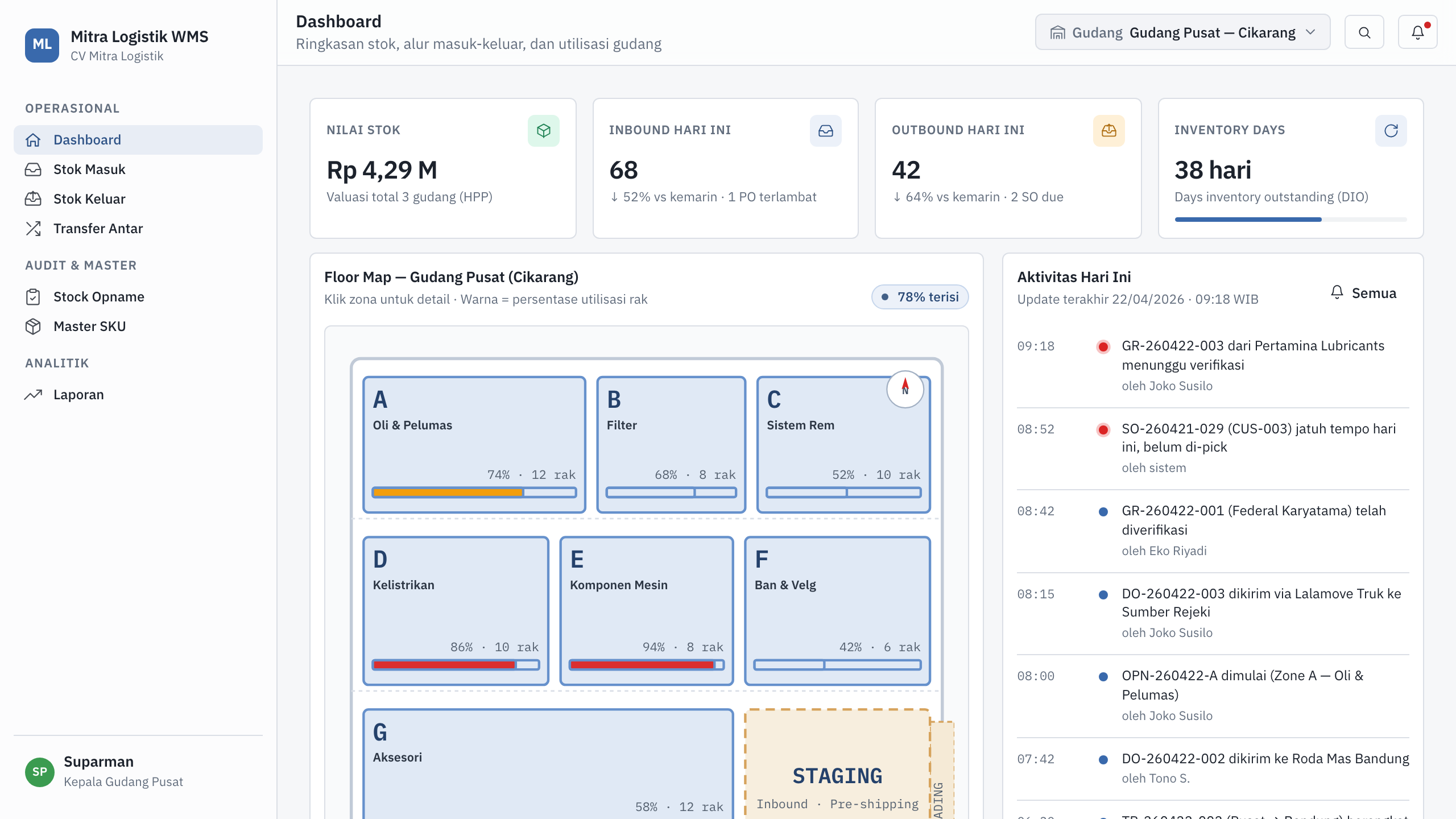Open activity SO-260421-029 jatuh tempo
1456x819 pixels.
(1213, 448)
